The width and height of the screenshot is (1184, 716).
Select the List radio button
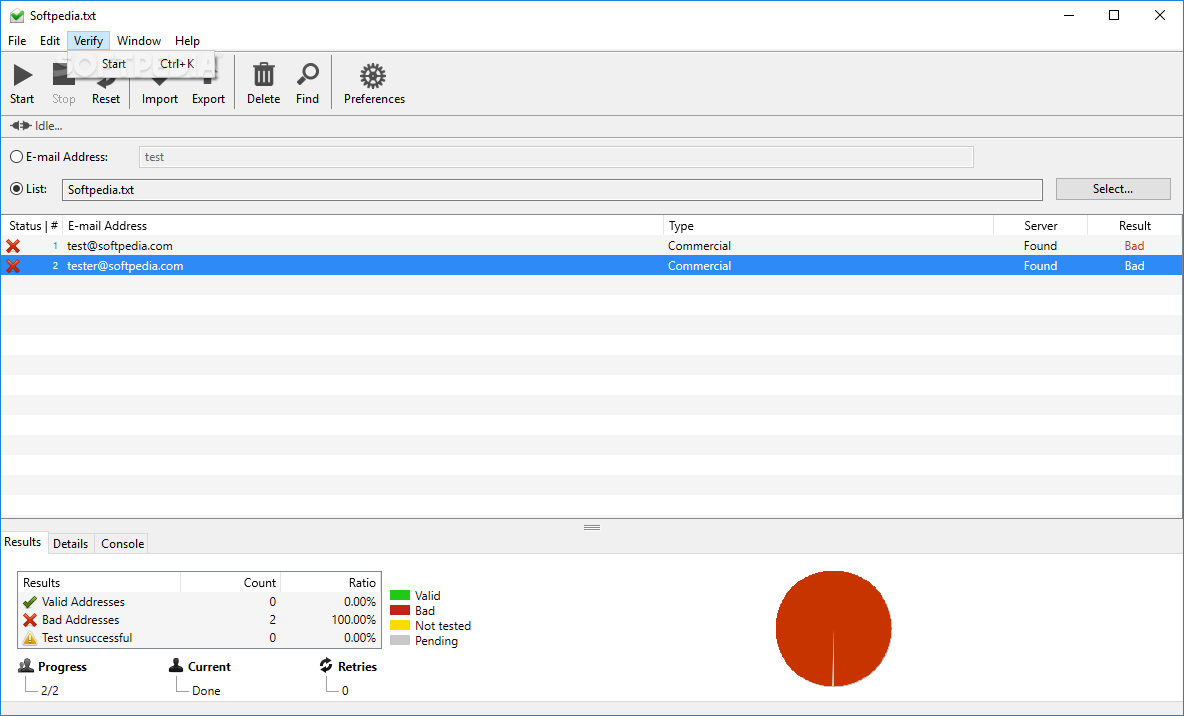pyautogui.click(x=16, y=189)
